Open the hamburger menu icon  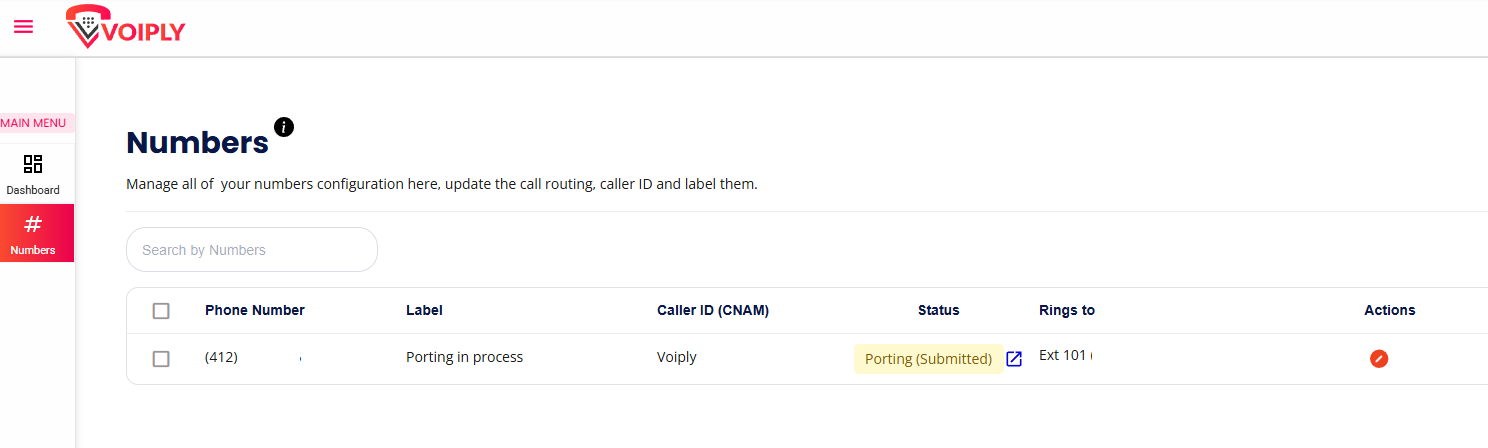pos(23,27)
